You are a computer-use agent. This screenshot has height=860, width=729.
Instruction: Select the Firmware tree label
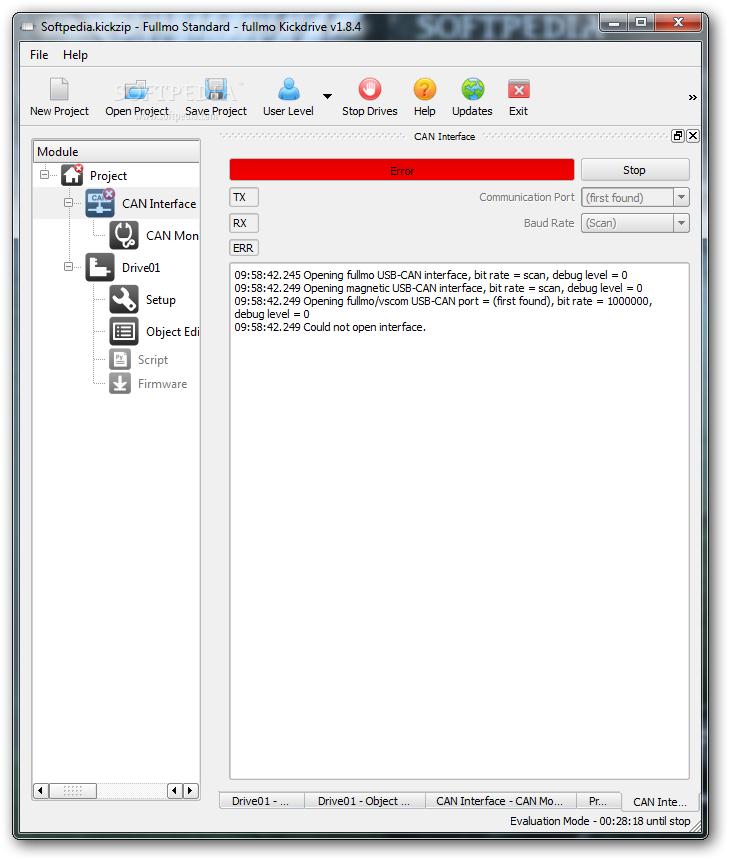coord(162,384)
